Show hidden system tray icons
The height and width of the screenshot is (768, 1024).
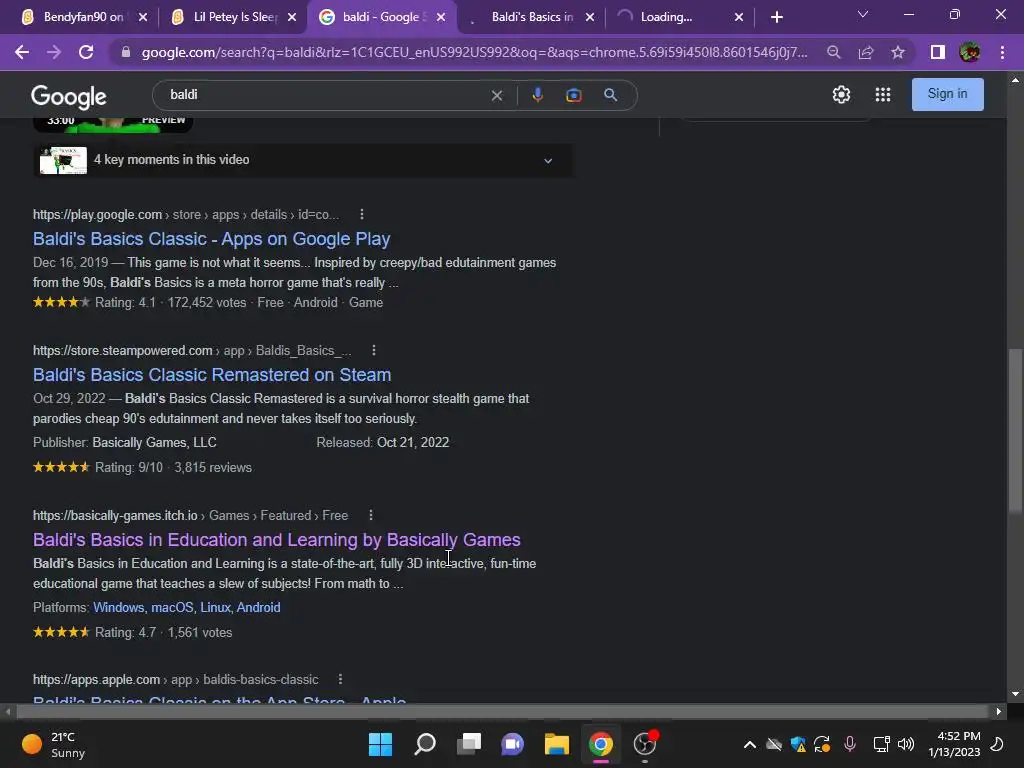(x=750, y=744)
